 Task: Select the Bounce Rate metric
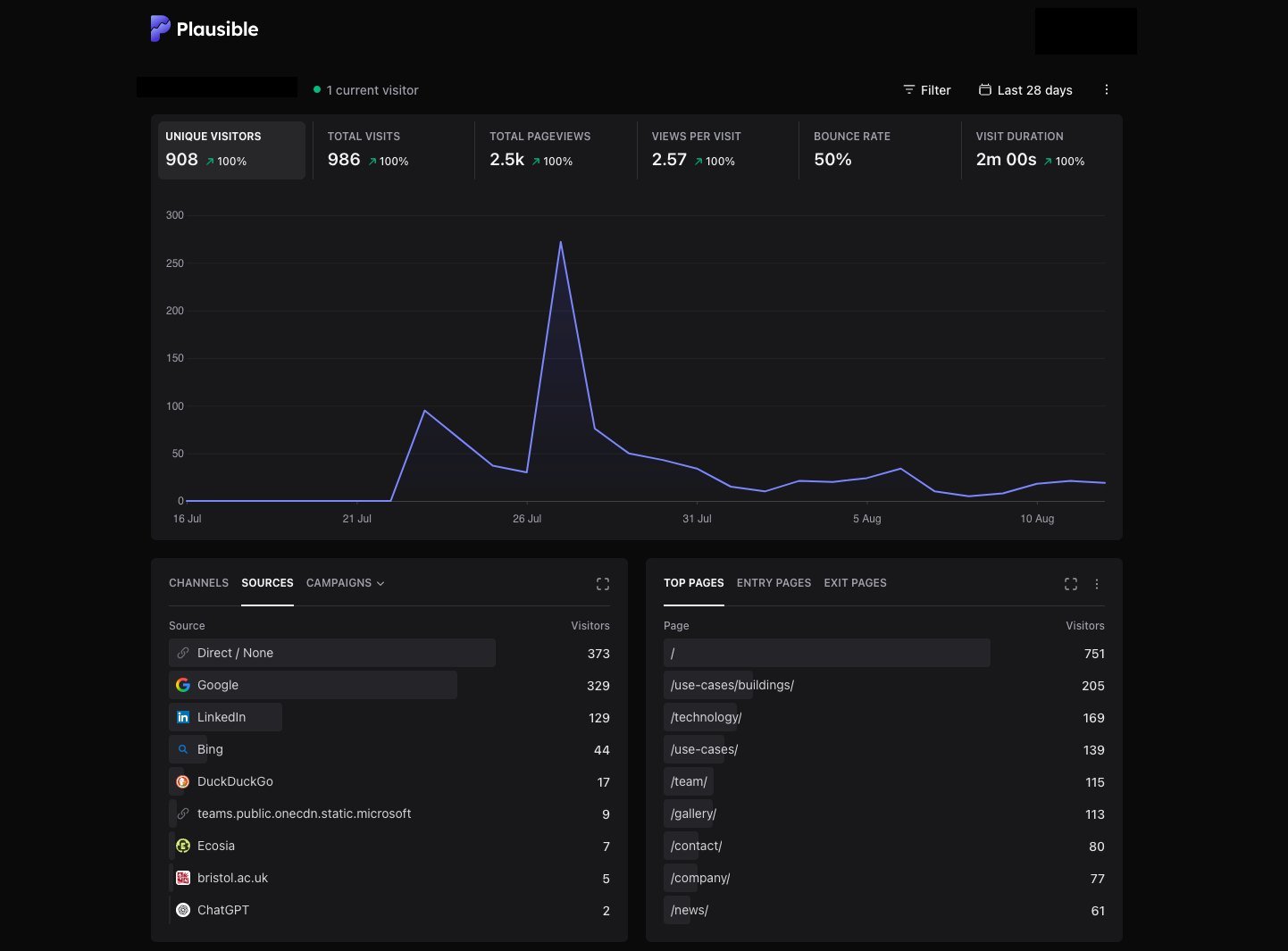click(879, 150)
